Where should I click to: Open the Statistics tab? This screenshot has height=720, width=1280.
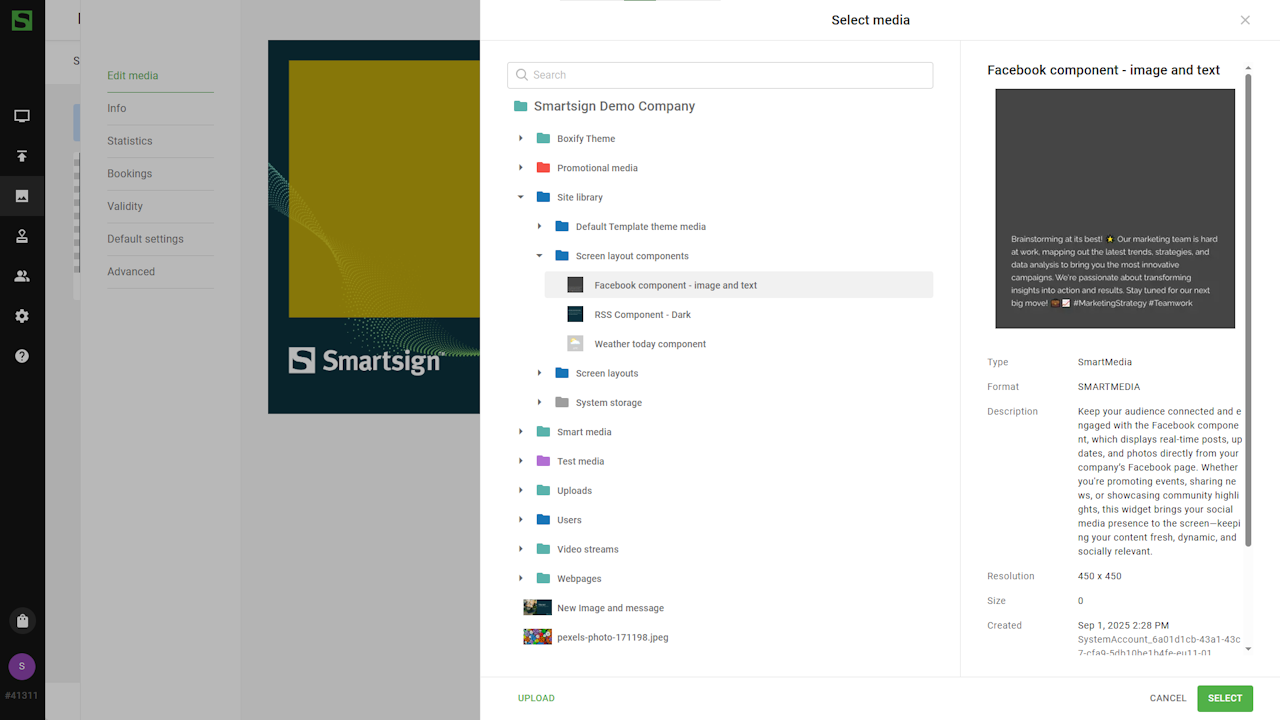(x=130, y=141)
